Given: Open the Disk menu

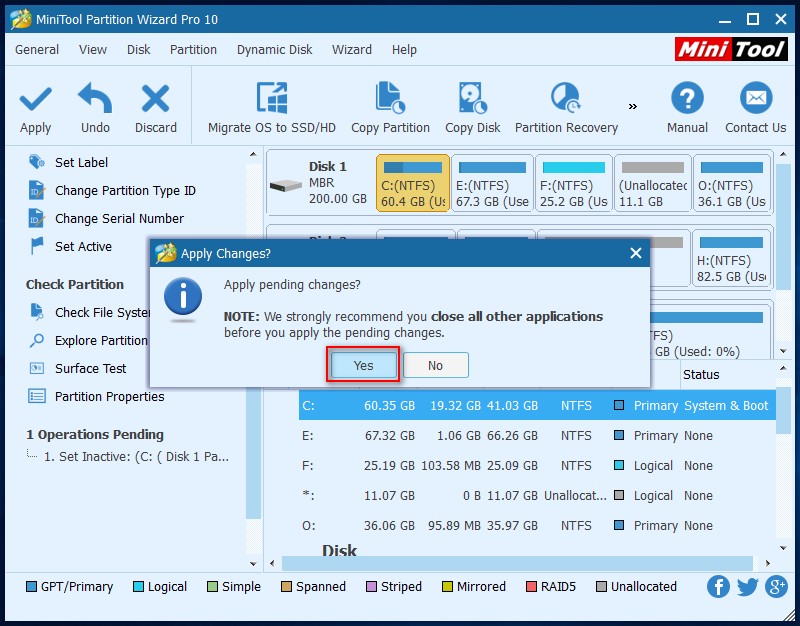Looking at the screenshot, I should tap(137, 49).
